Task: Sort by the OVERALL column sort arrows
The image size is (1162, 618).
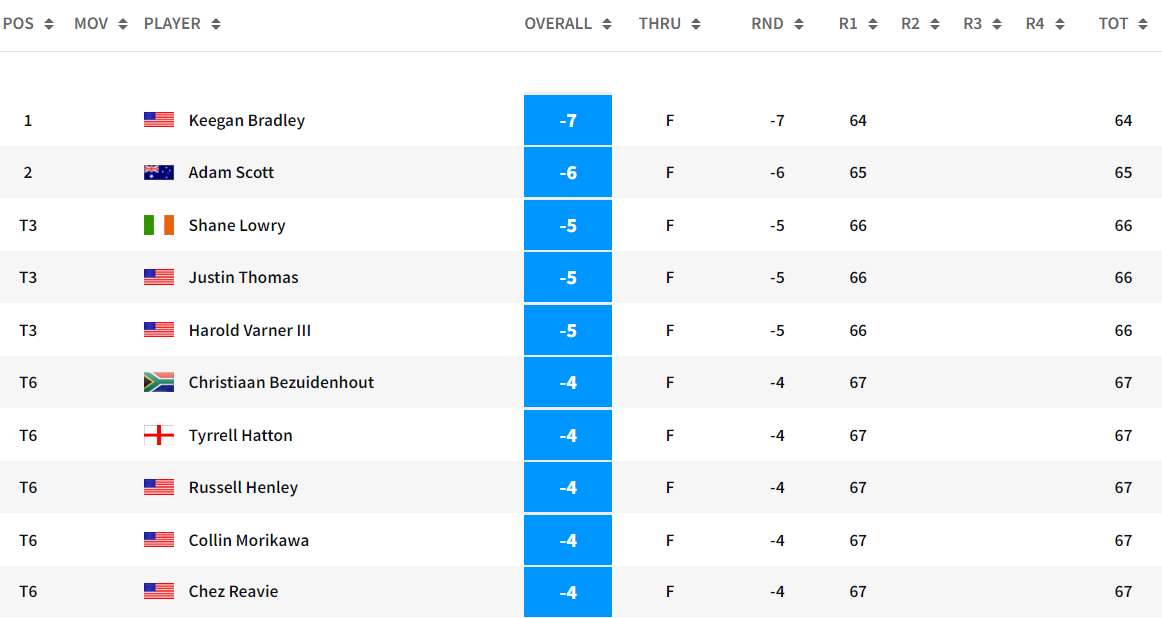Action: (606, 24)
